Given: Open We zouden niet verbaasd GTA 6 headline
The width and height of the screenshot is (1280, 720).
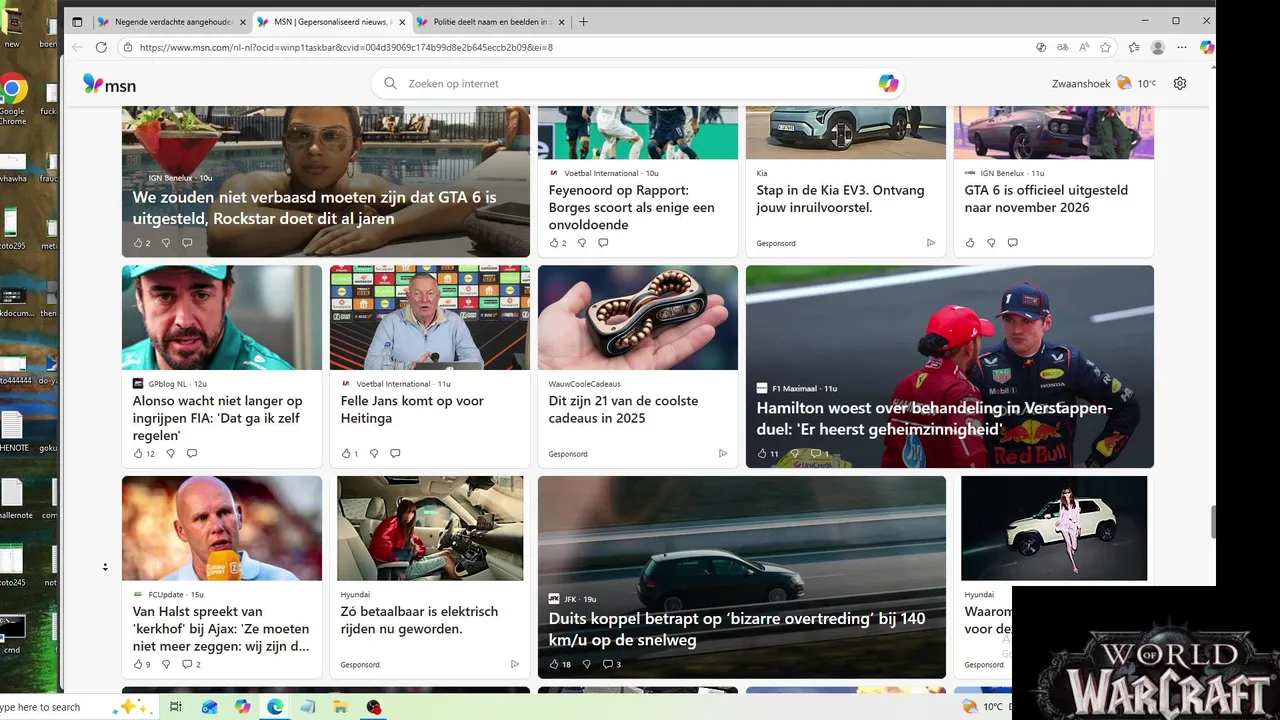Looking at the screenshot, I should tap(314, 208).
